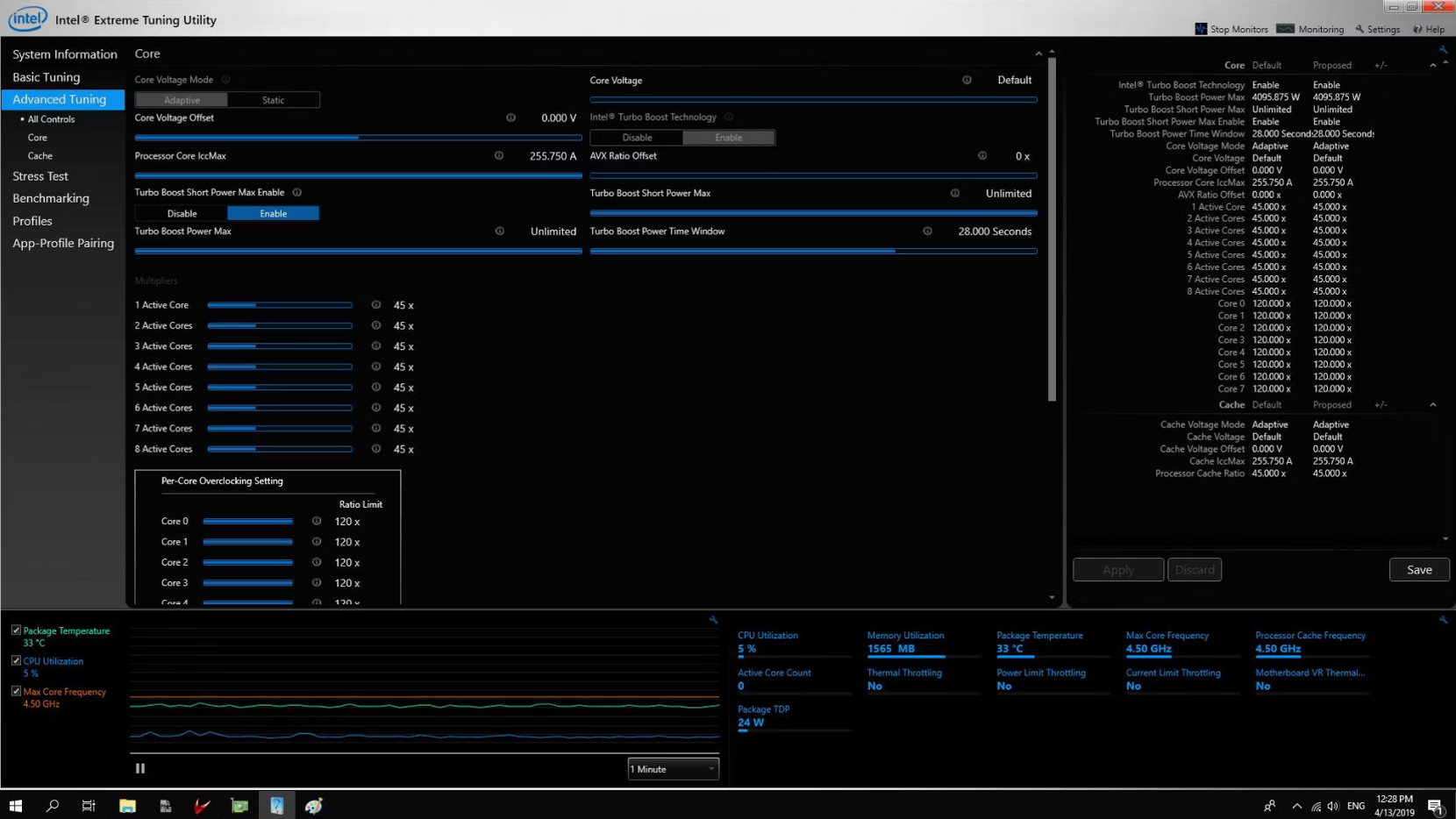Open the Profiles section
The image size is (1456, 819).
coord(32,221)
